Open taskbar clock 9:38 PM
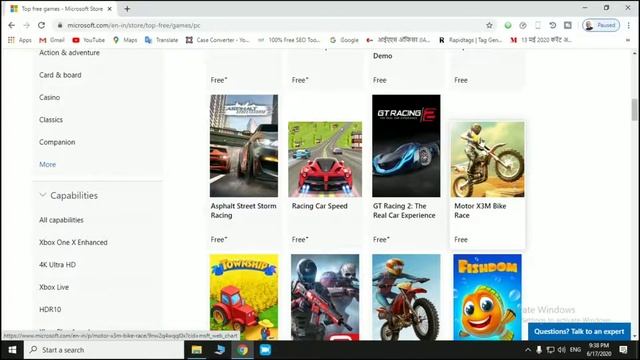The image size is (640, 360). (x=599, y=350)
